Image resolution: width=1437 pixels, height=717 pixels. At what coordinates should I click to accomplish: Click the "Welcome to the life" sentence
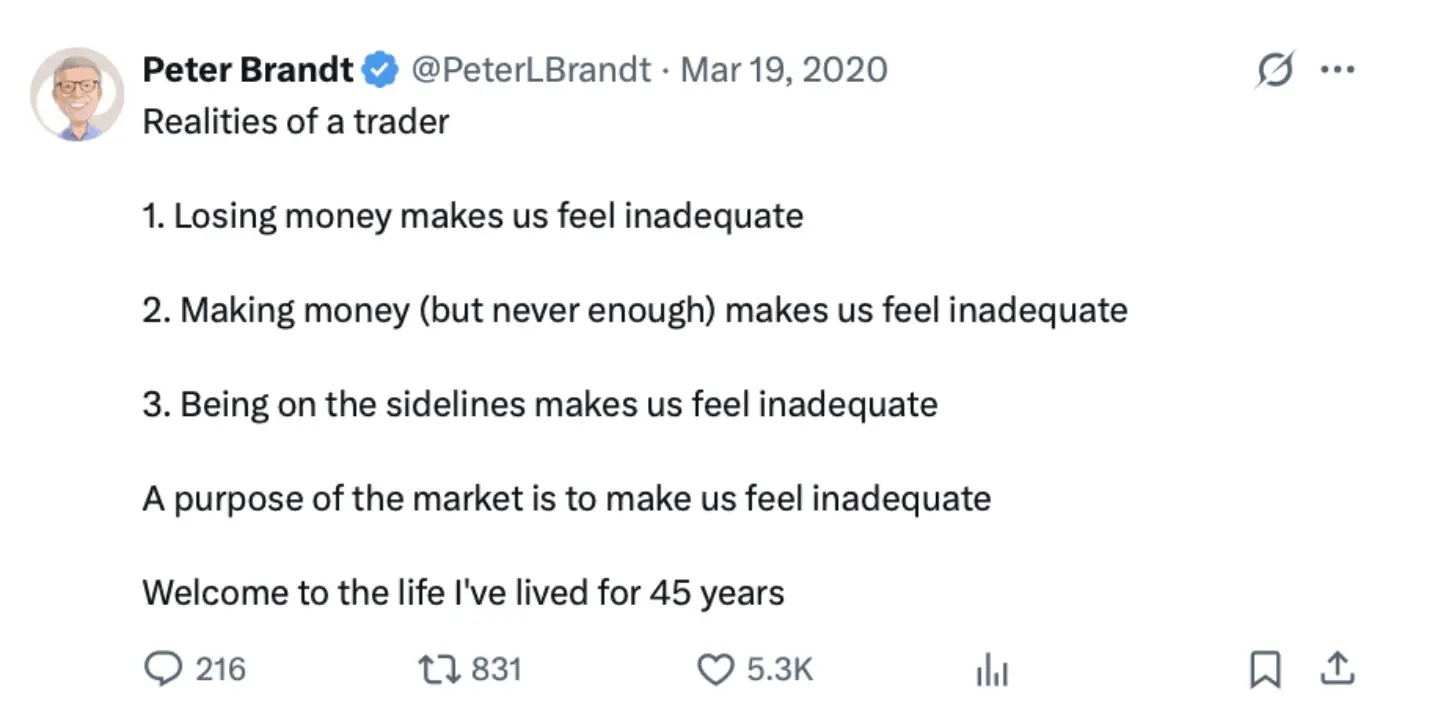[x=463, y=593]
